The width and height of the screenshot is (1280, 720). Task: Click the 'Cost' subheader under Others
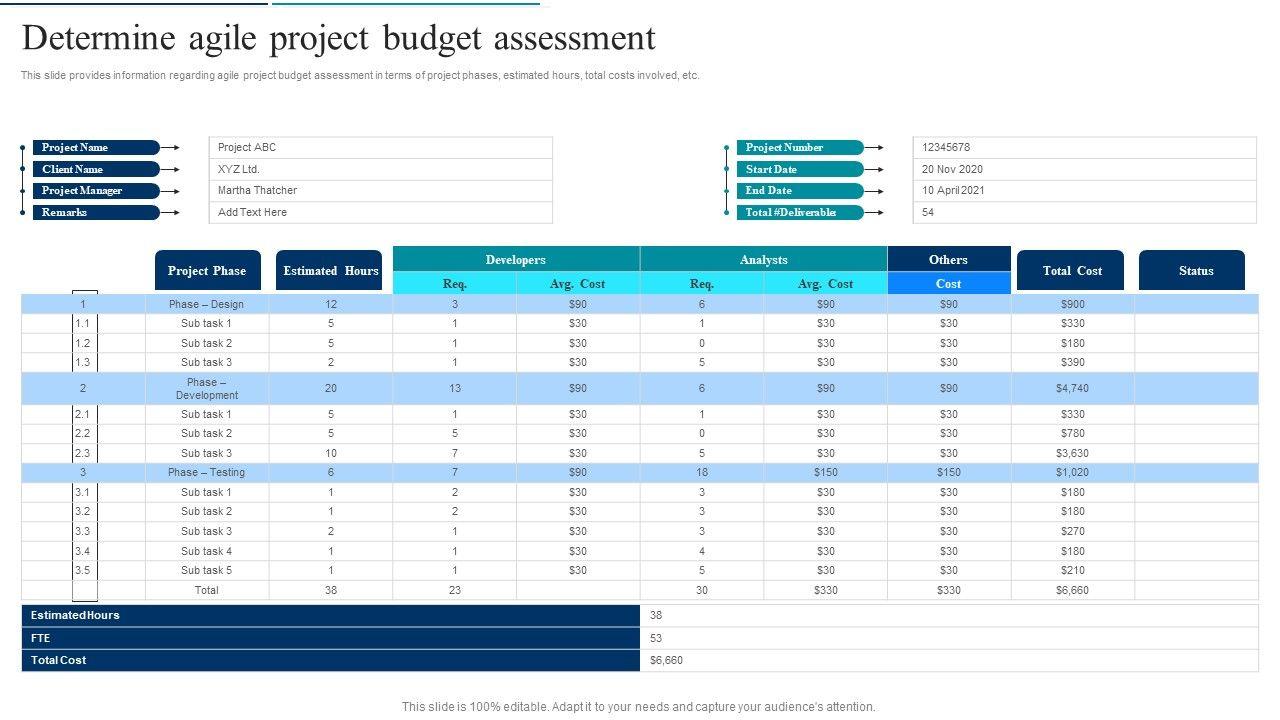click(x=949, y=283)
